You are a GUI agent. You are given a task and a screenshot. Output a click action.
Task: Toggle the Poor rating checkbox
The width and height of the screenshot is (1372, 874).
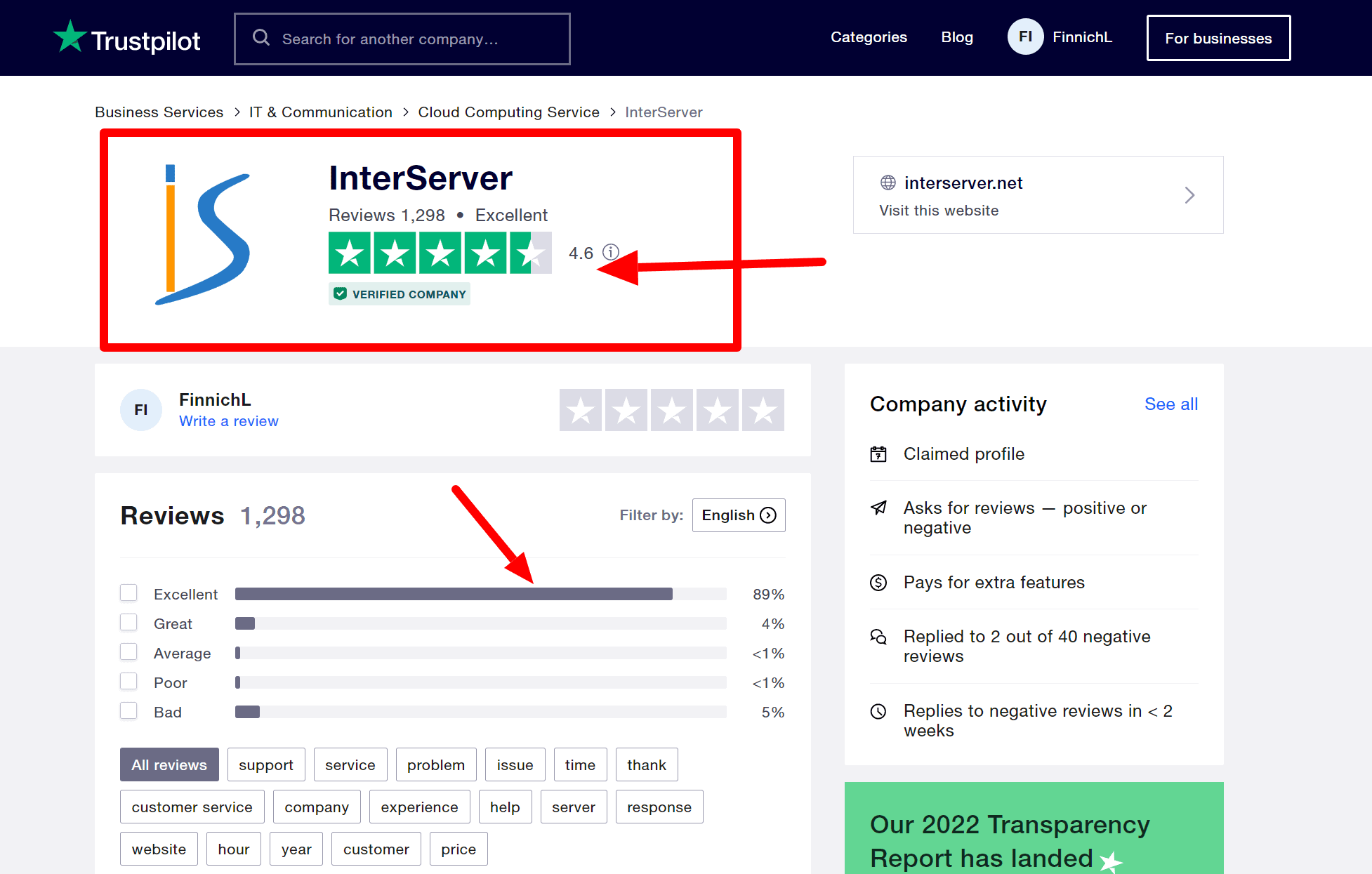coord(128,681)
